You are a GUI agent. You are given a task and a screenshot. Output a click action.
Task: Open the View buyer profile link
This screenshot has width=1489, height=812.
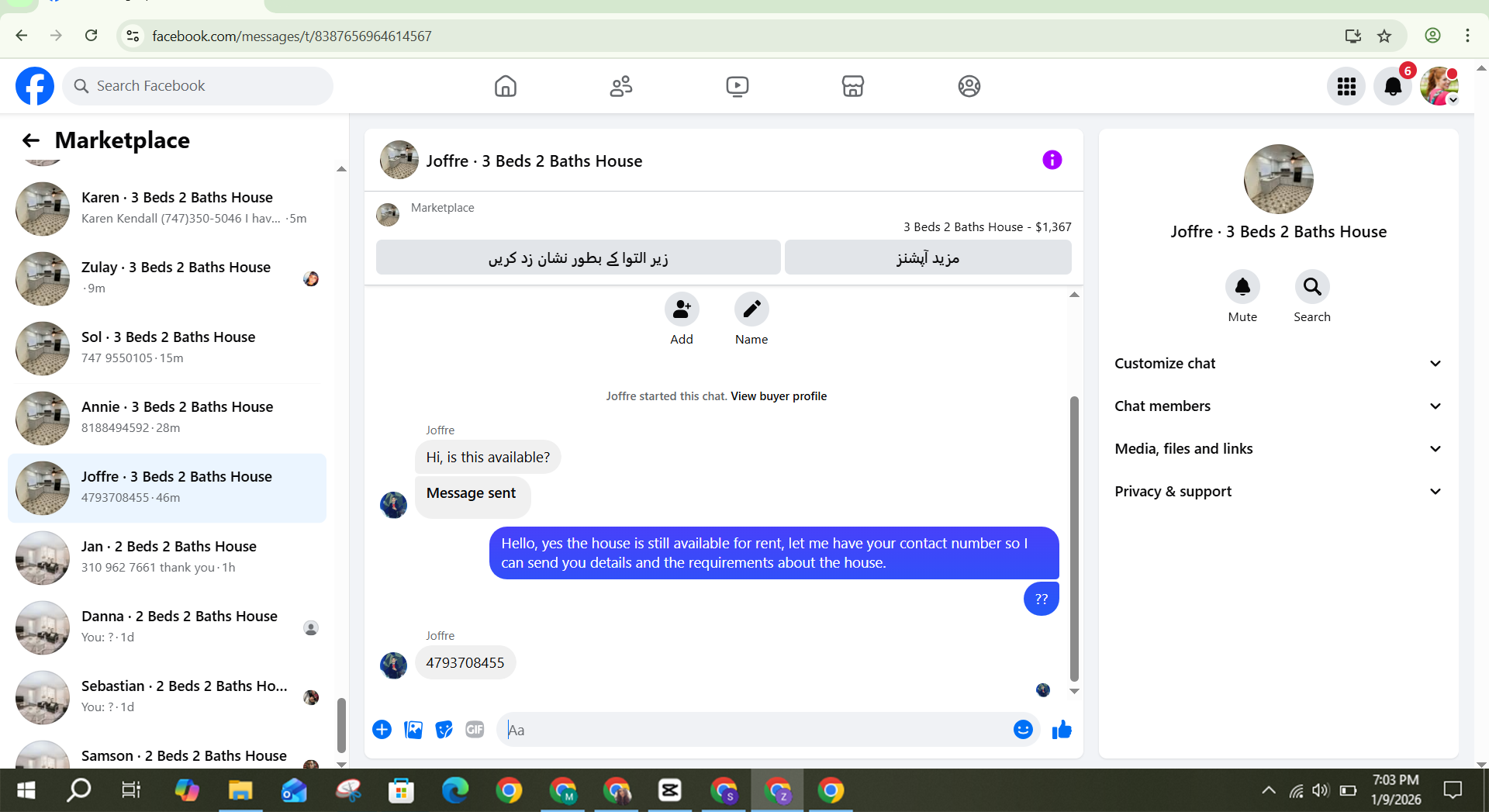tap(779, 396)
